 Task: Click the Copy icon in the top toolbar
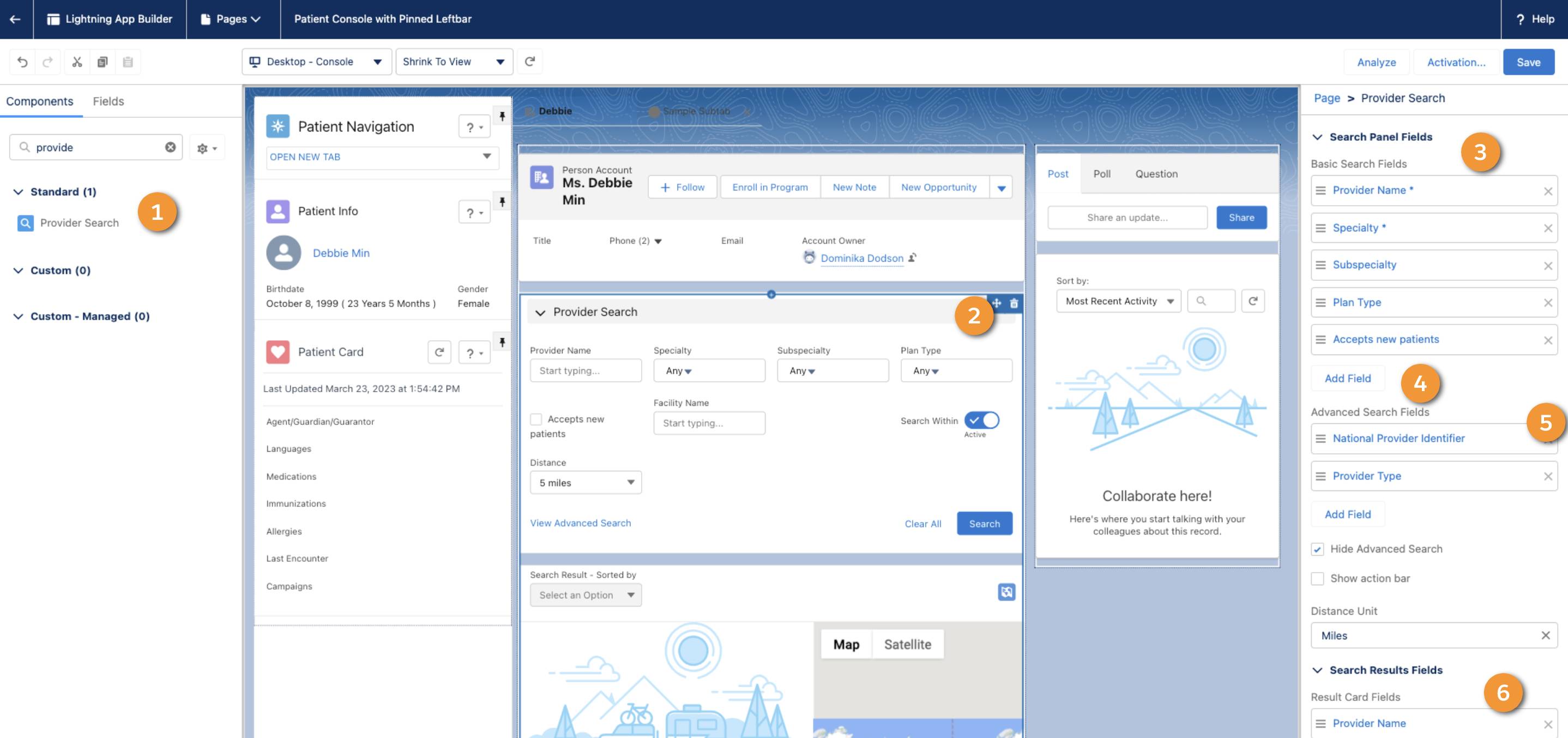tap(102, 62)
